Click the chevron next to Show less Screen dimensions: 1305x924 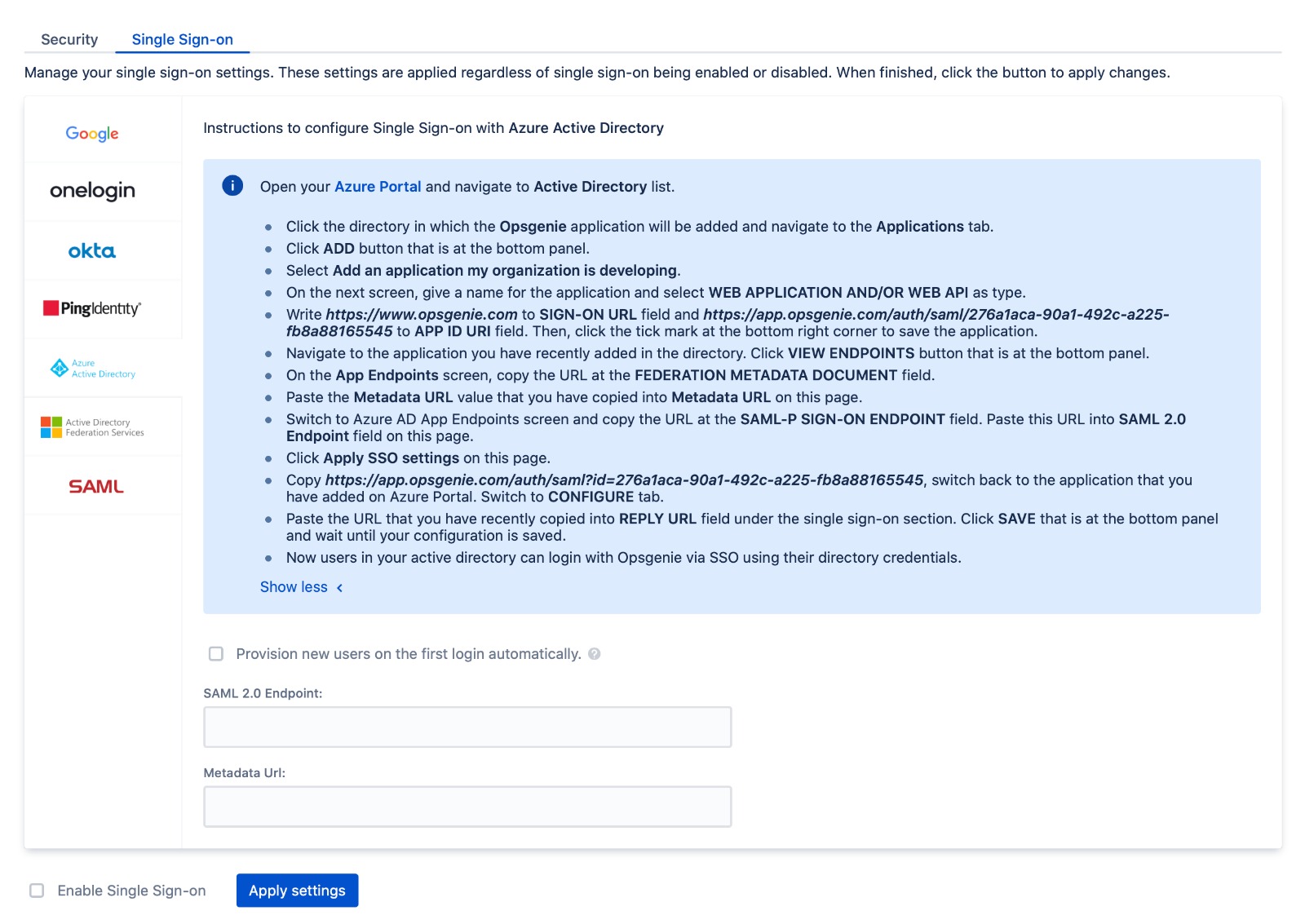coord(340,588)
